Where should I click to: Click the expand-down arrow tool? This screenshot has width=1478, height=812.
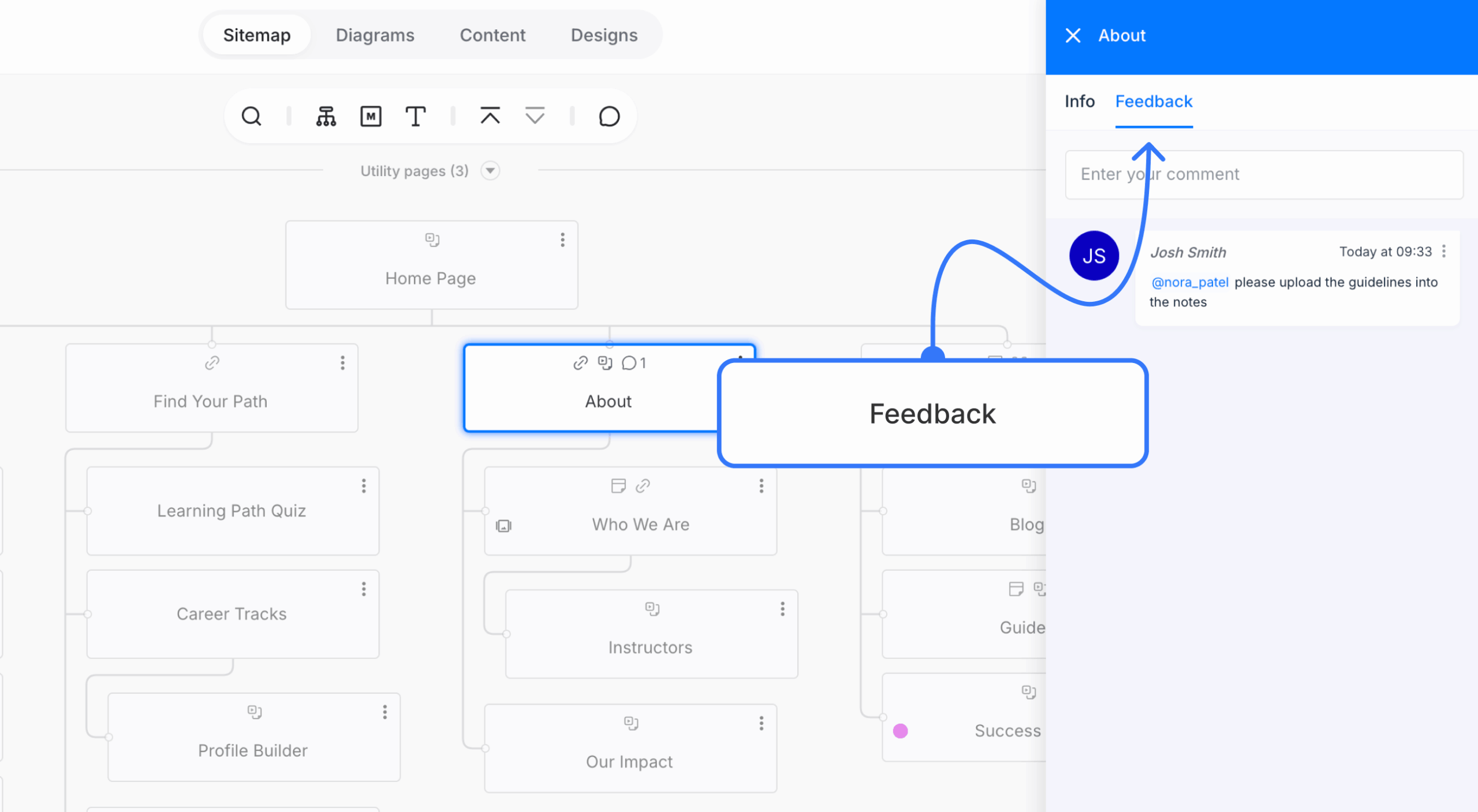click(535, 116)
